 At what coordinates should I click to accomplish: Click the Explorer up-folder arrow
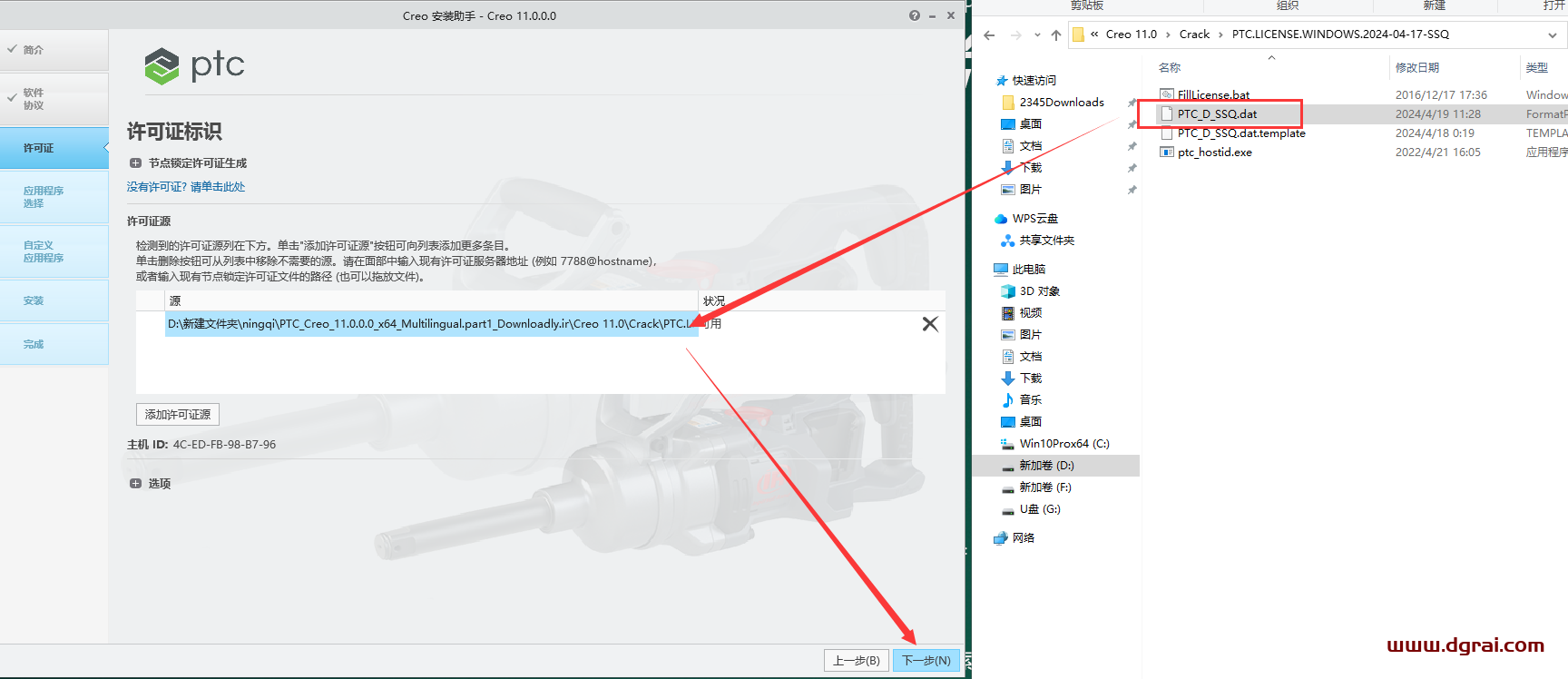(1056, 35)
